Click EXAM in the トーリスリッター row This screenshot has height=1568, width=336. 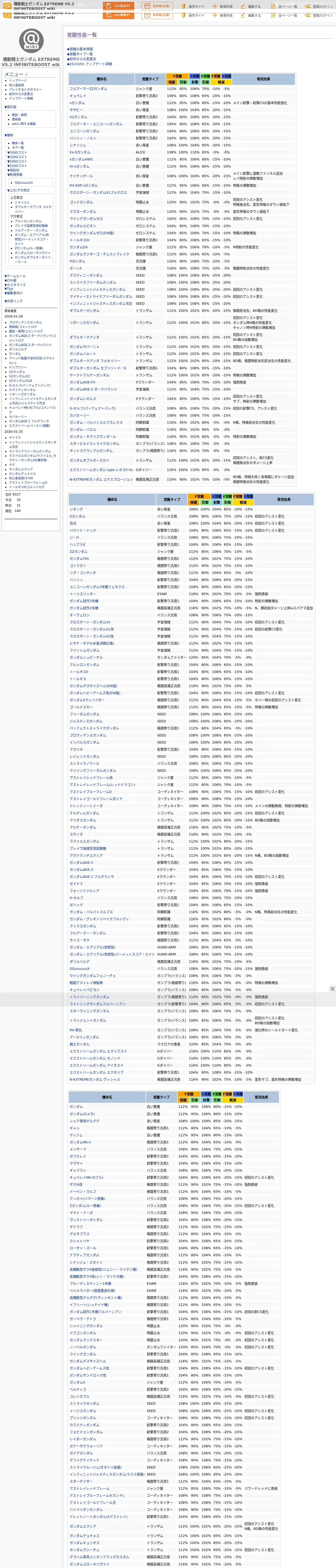(162, 594)
